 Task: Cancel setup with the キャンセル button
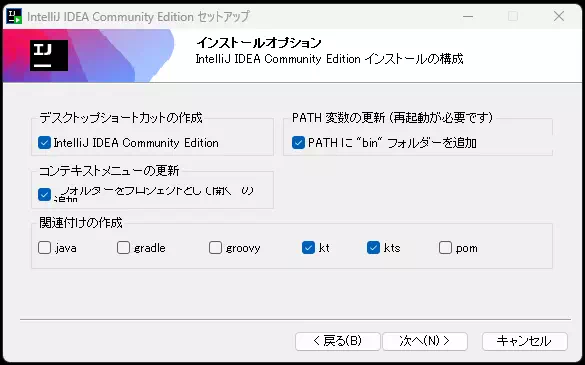tap(525, 341)
